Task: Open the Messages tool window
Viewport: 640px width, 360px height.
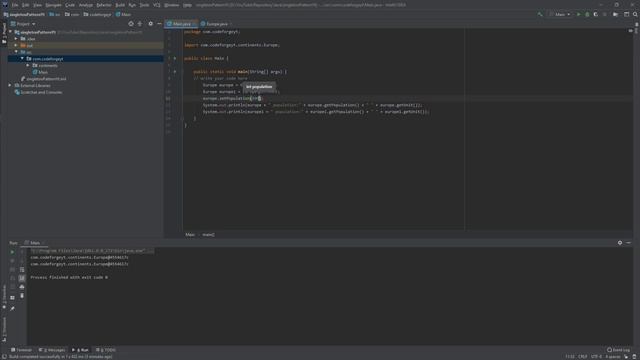Action: 52,350
